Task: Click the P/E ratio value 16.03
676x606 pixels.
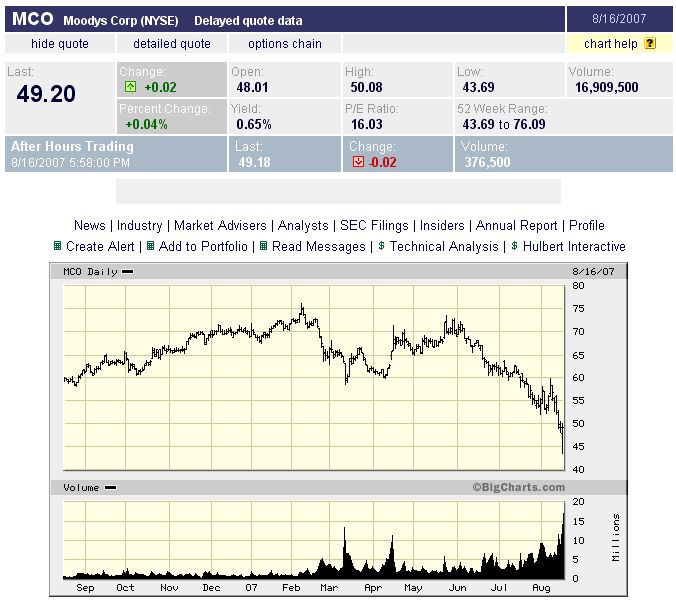Action: tap(366, 124)
